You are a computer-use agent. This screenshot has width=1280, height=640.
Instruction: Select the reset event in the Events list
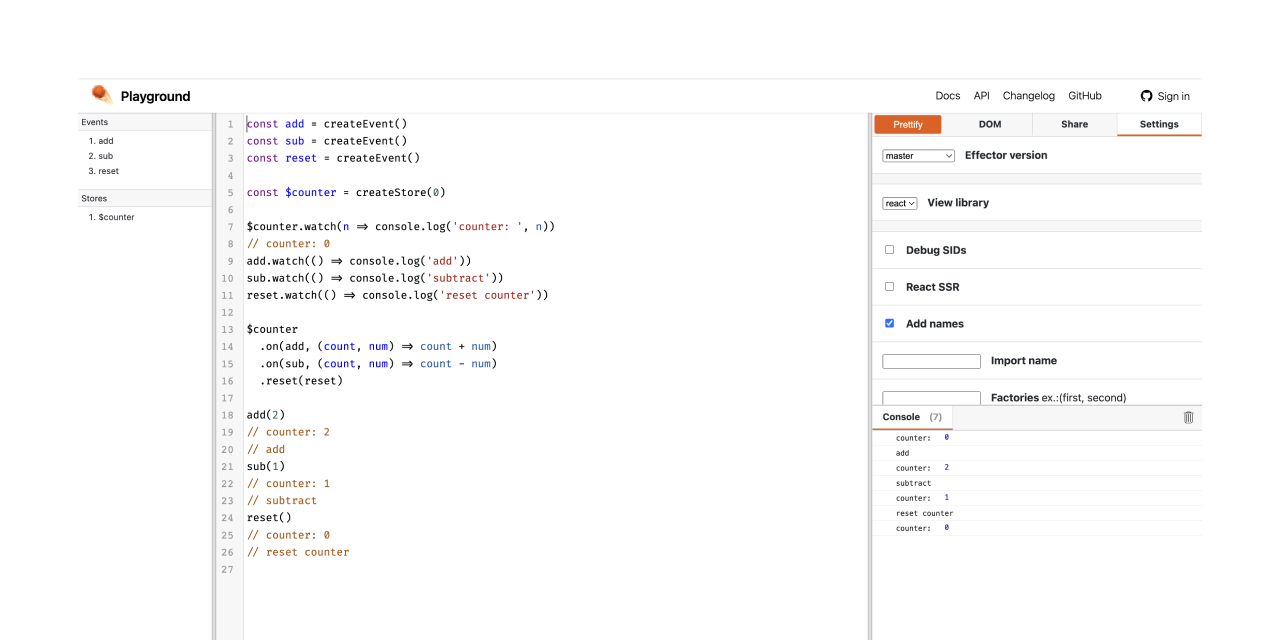(x=103, y=171)
